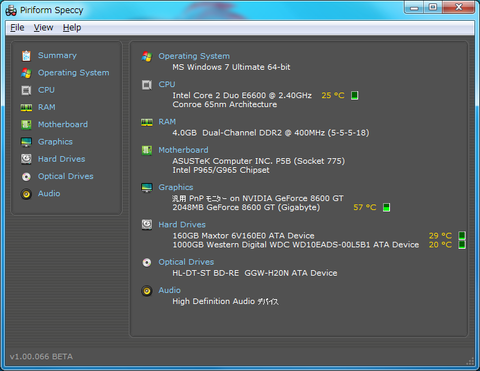Click the Hard Drives icon in summary pane

coord(147,225)
